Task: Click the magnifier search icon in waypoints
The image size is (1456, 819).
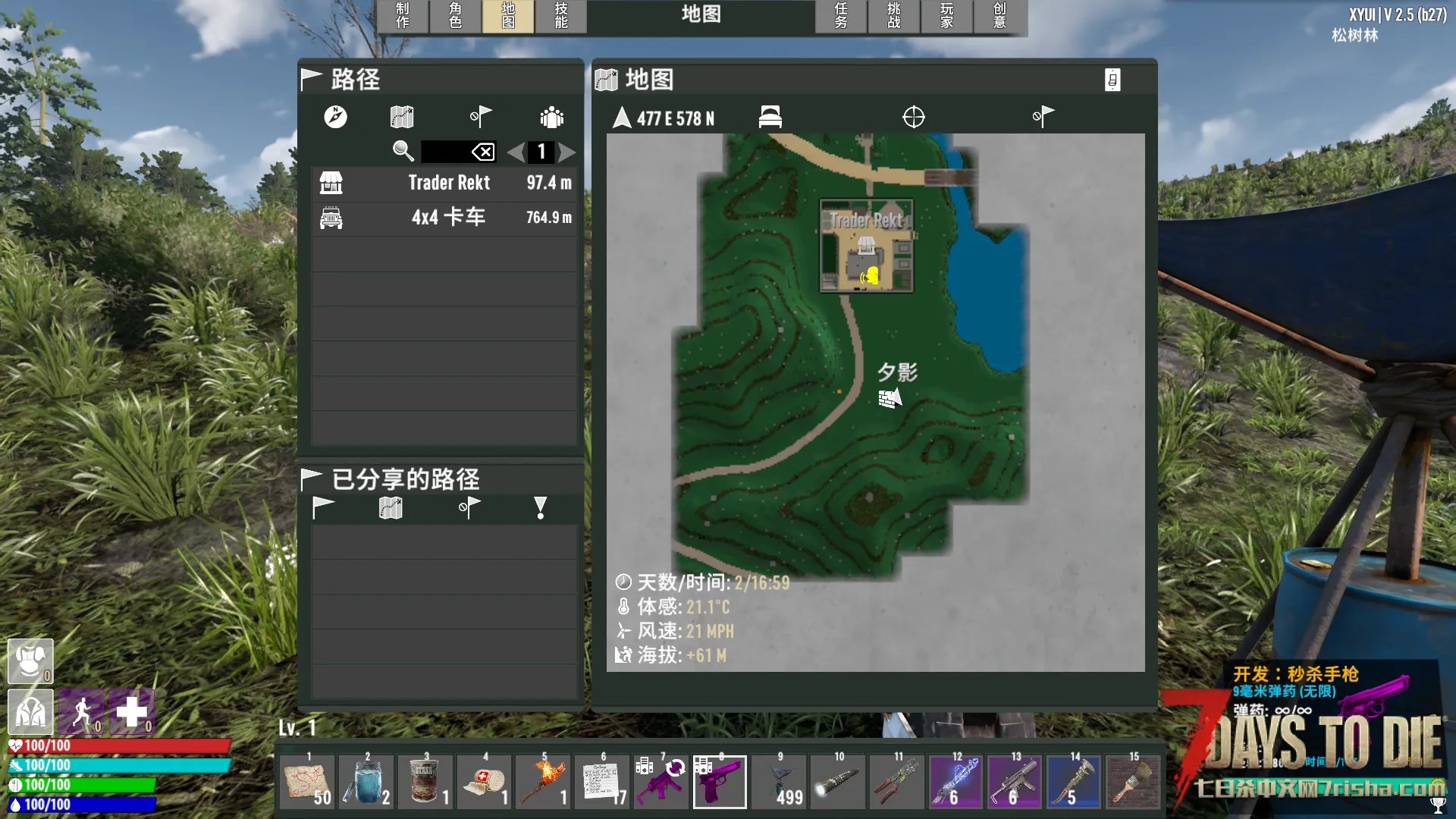Action: point(403,151)
